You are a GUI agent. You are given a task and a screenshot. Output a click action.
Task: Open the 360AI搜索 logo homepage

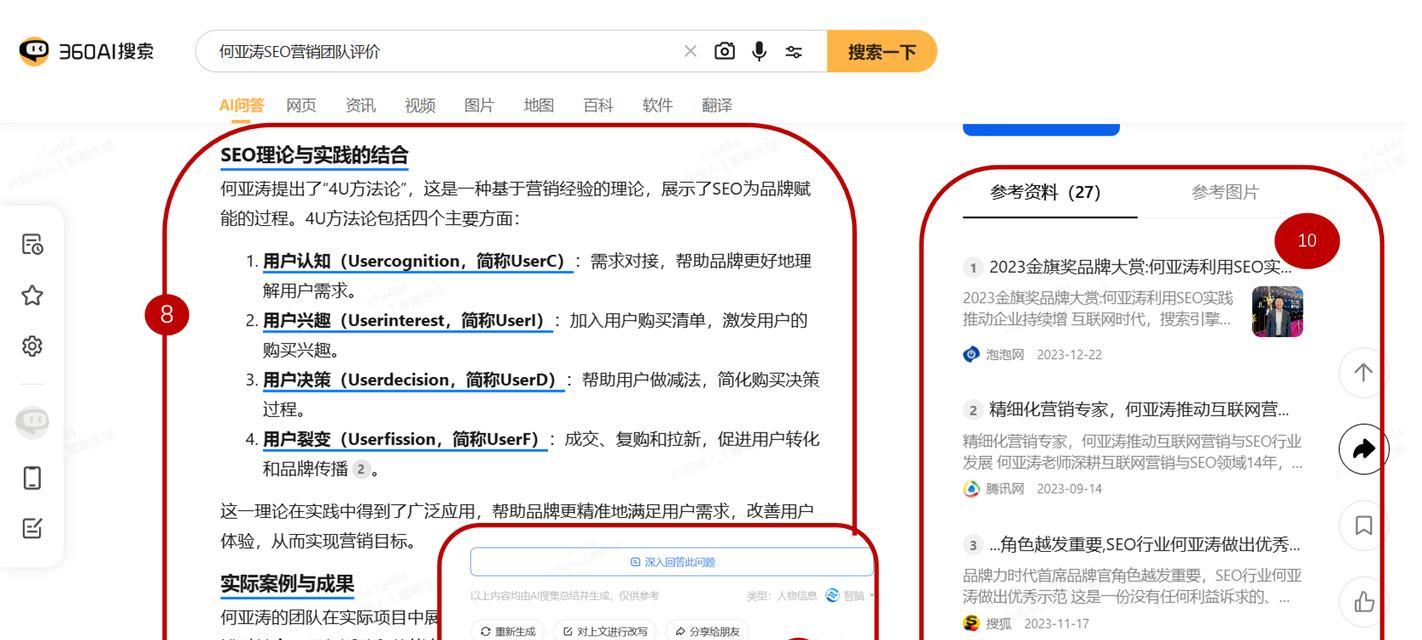pos(87,51)
